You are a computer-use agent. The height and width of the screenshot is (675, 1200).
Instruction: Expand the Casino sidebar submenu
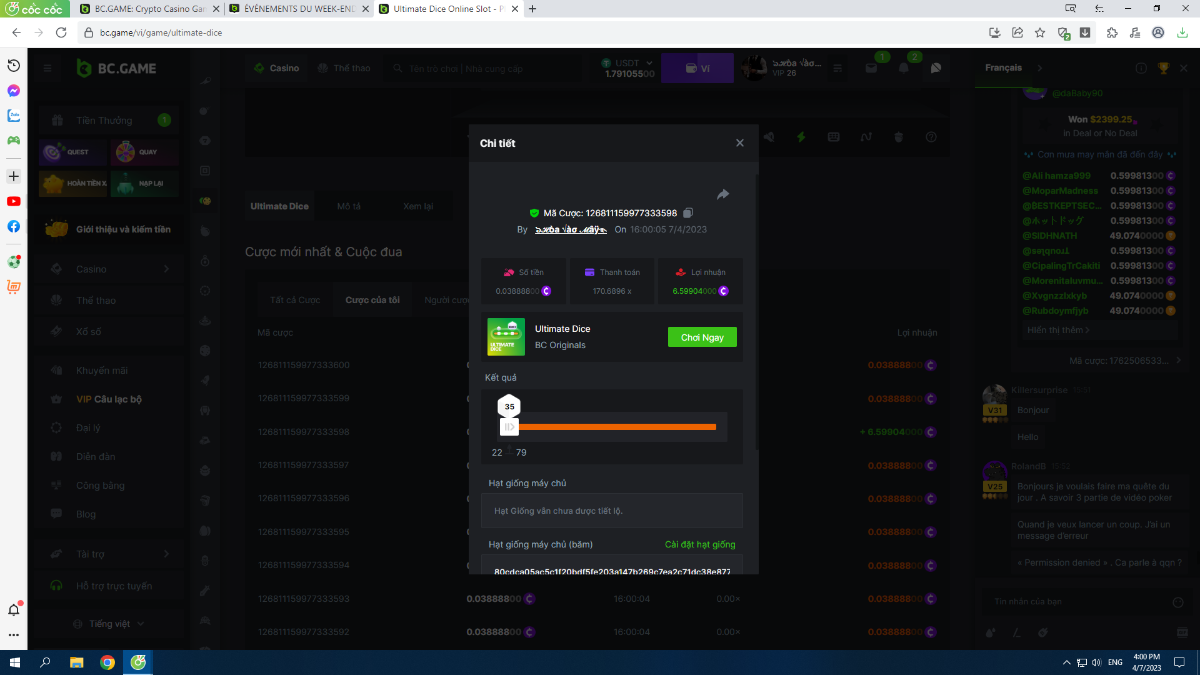coord(166,269)
